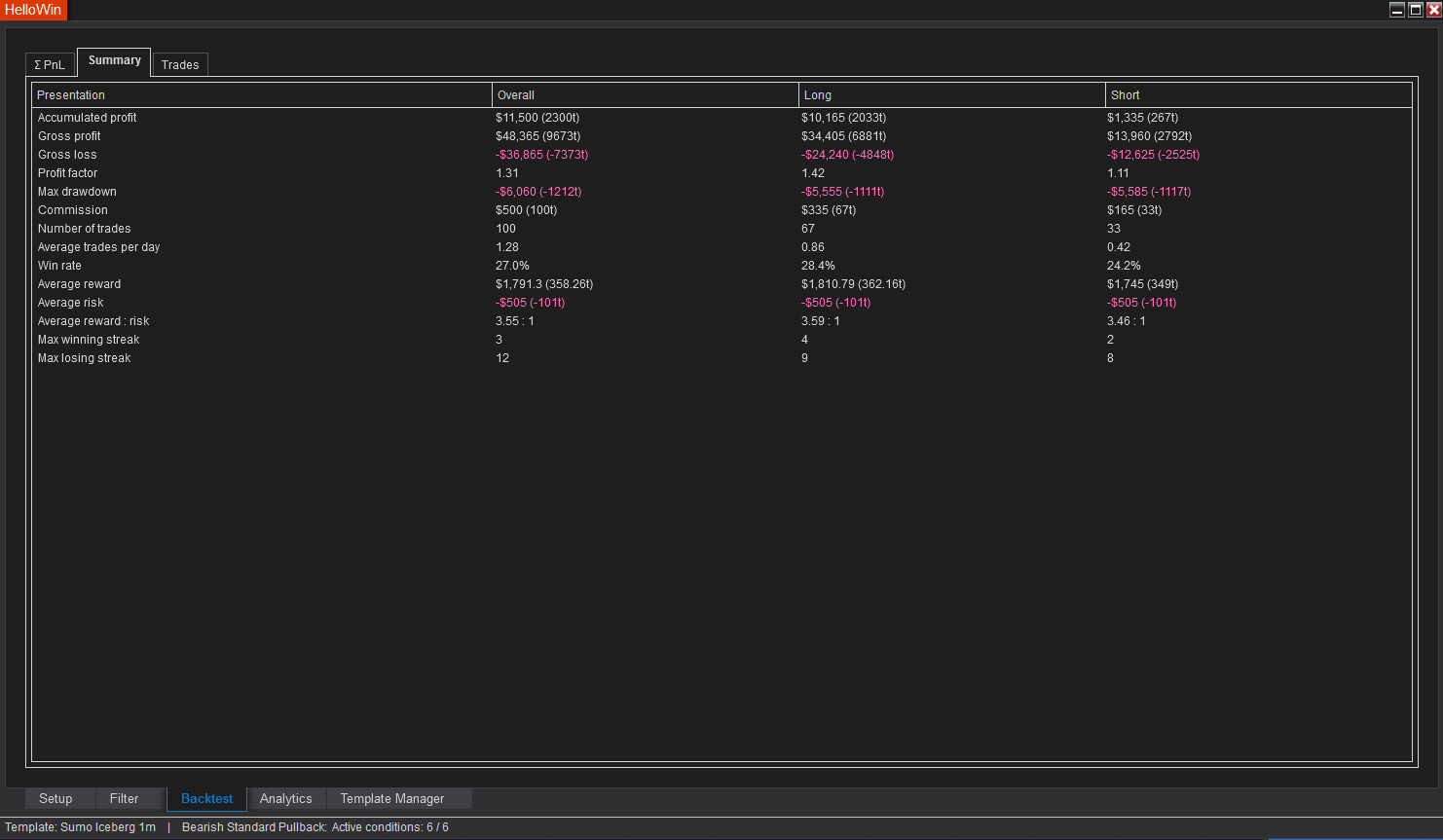The height and width of the screenshot is (840, 1443).
Task: Maximize the HelloWin window
Action: click(1416, 10)
